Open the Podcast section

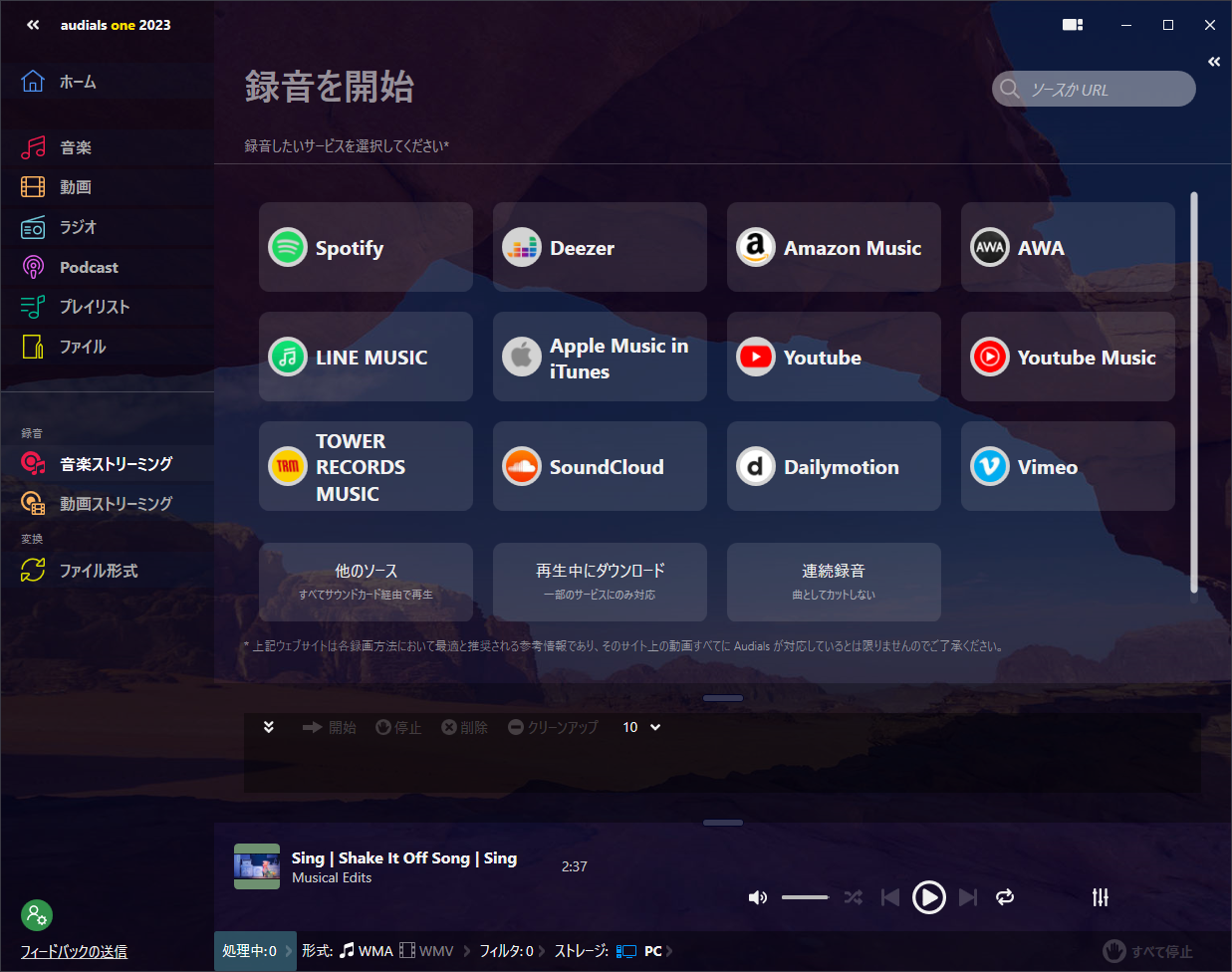click(107, 267)
